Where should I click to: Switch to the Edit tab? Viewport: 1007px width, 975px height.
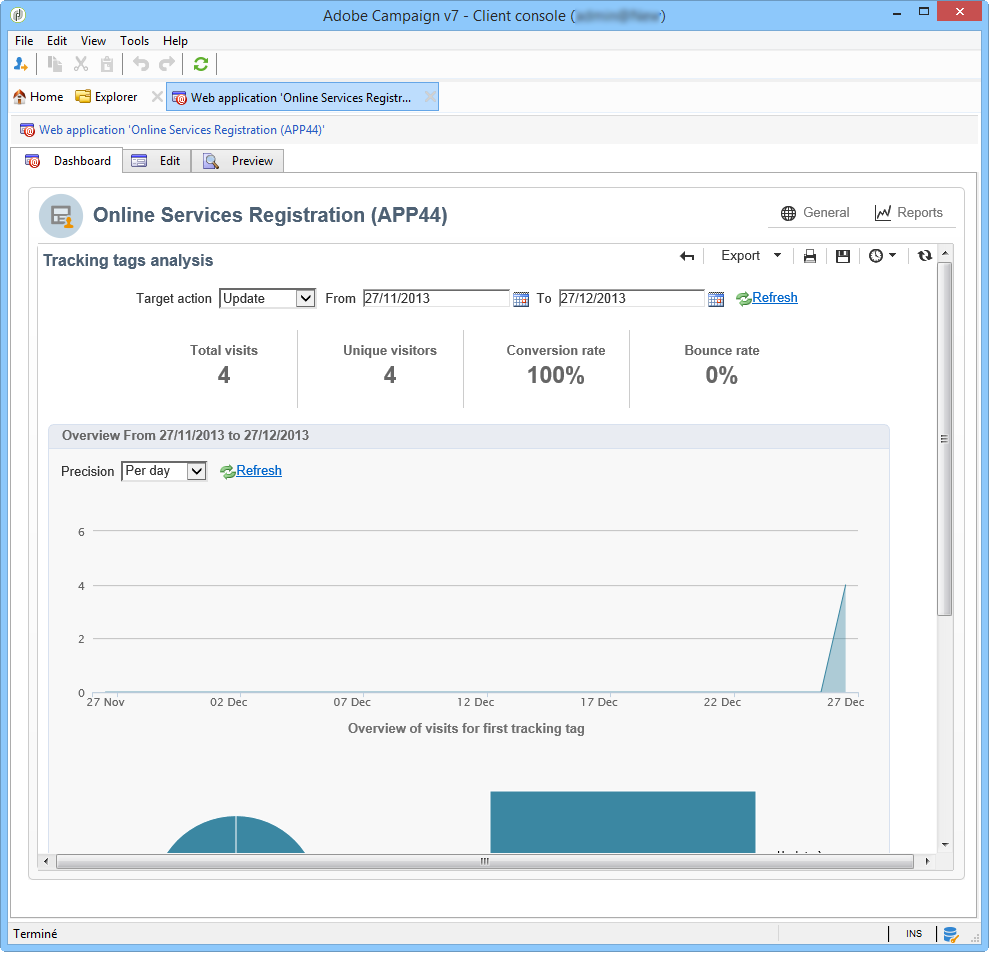coord(156,161)
